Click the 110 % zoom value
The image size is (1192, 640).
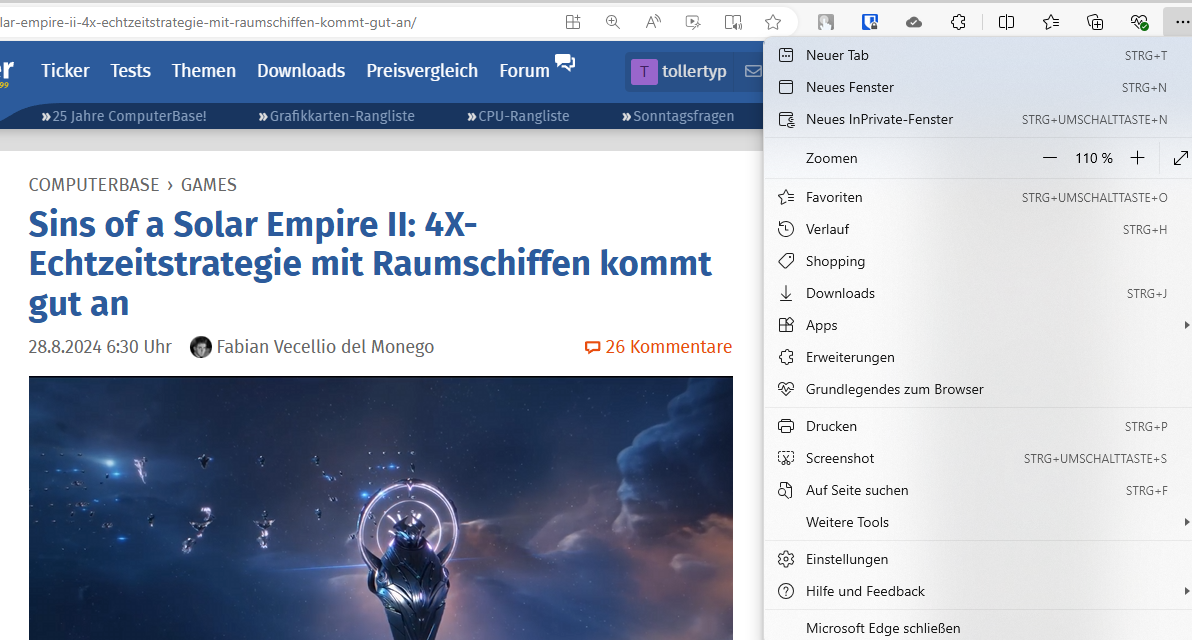click(x=1093, y=158)
